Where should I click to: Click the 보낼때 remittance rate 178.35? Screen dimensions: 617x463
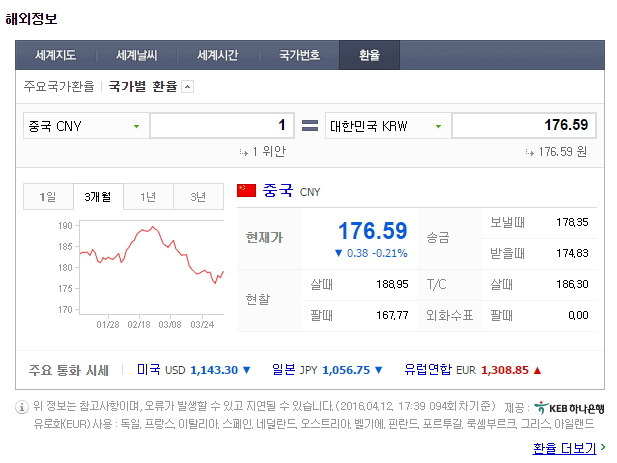click(572, 223)
